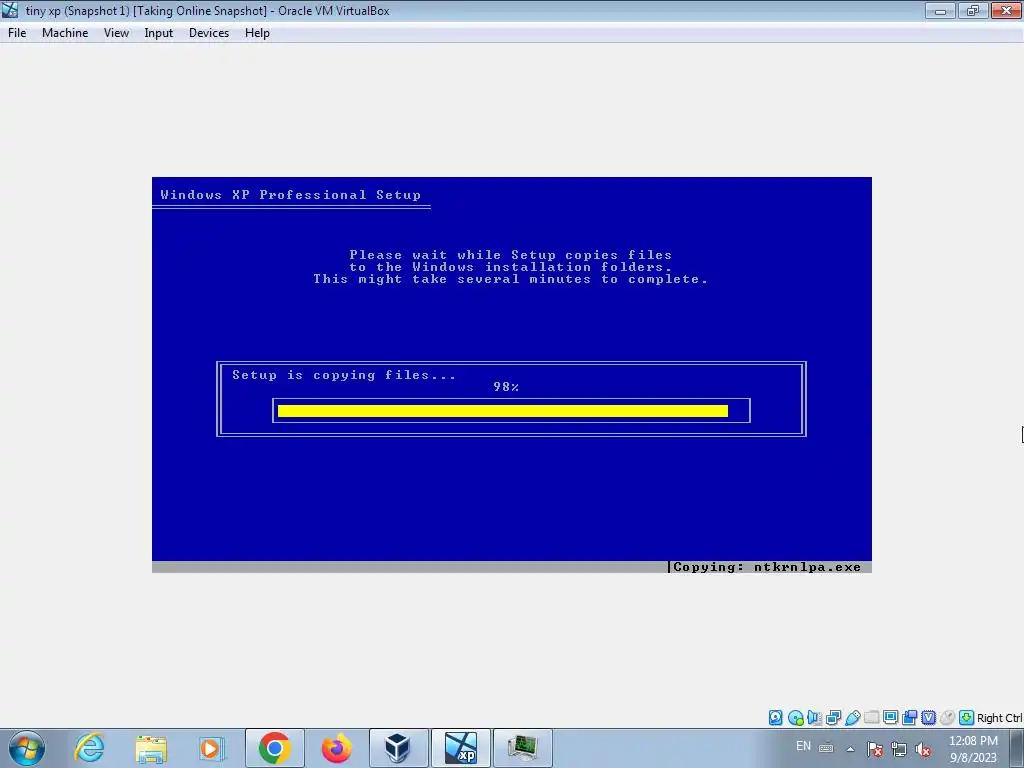Screen dimensions: 1024x768
Task: Open the Devices menu
Action: [209, 33]
